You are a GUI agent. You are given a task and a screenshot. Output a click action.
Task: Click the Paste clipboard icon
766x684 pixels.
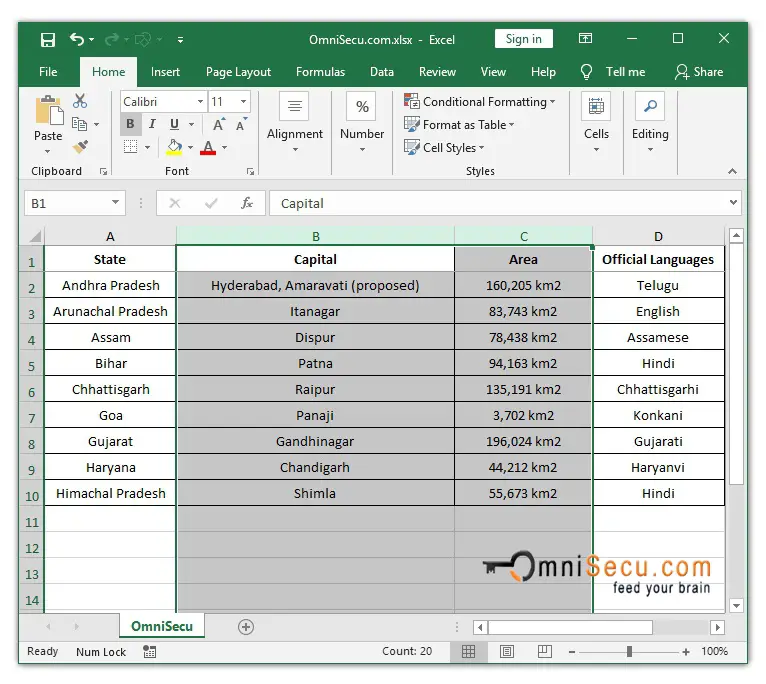49,110
